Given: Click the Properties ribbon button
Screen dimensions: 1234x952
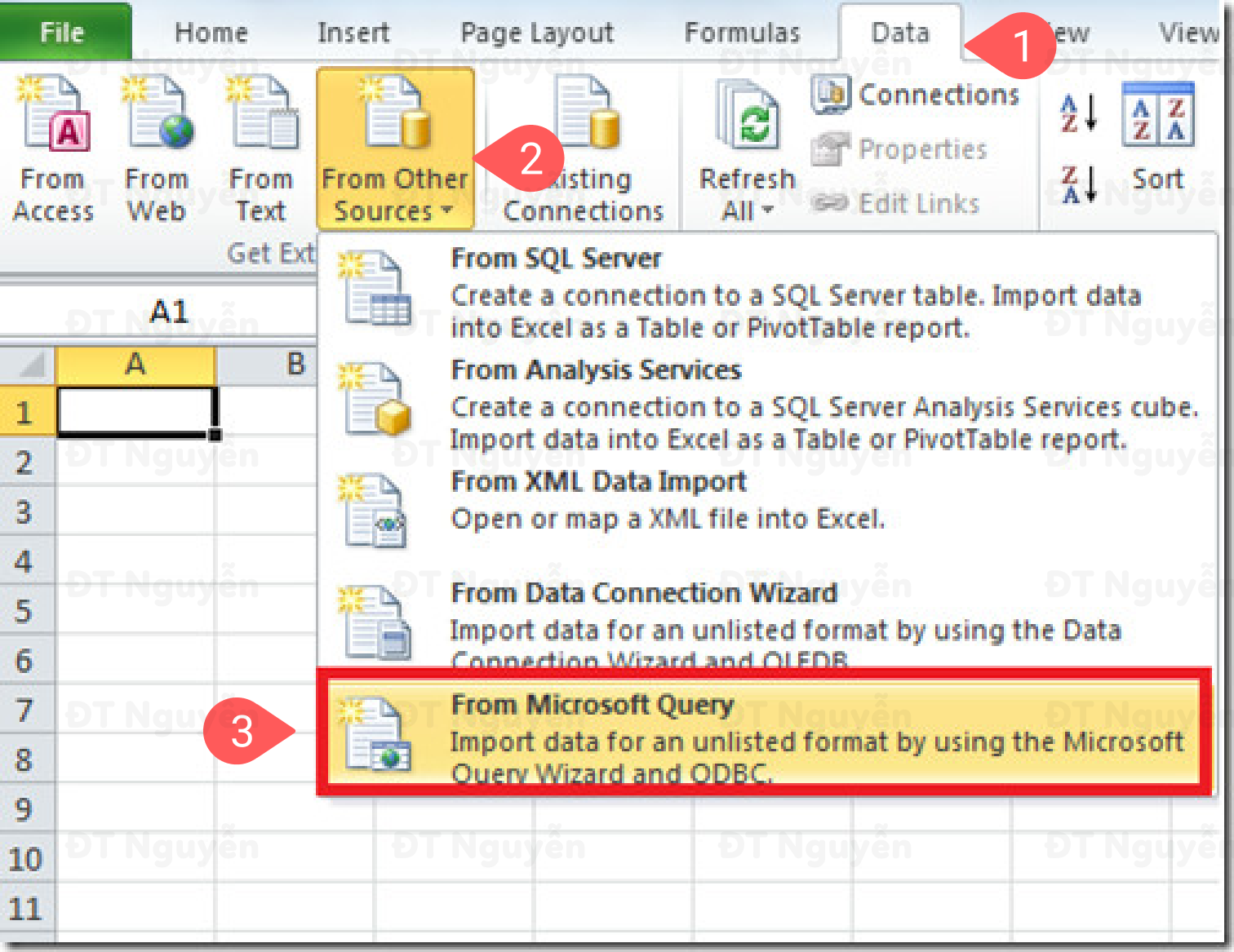Looking at the screenshot, I should [x=899, y=149].
